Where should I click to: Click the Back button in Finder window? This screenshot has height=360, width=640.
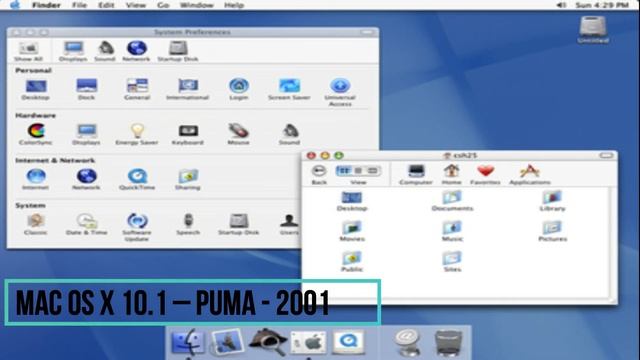click(319, 174)
